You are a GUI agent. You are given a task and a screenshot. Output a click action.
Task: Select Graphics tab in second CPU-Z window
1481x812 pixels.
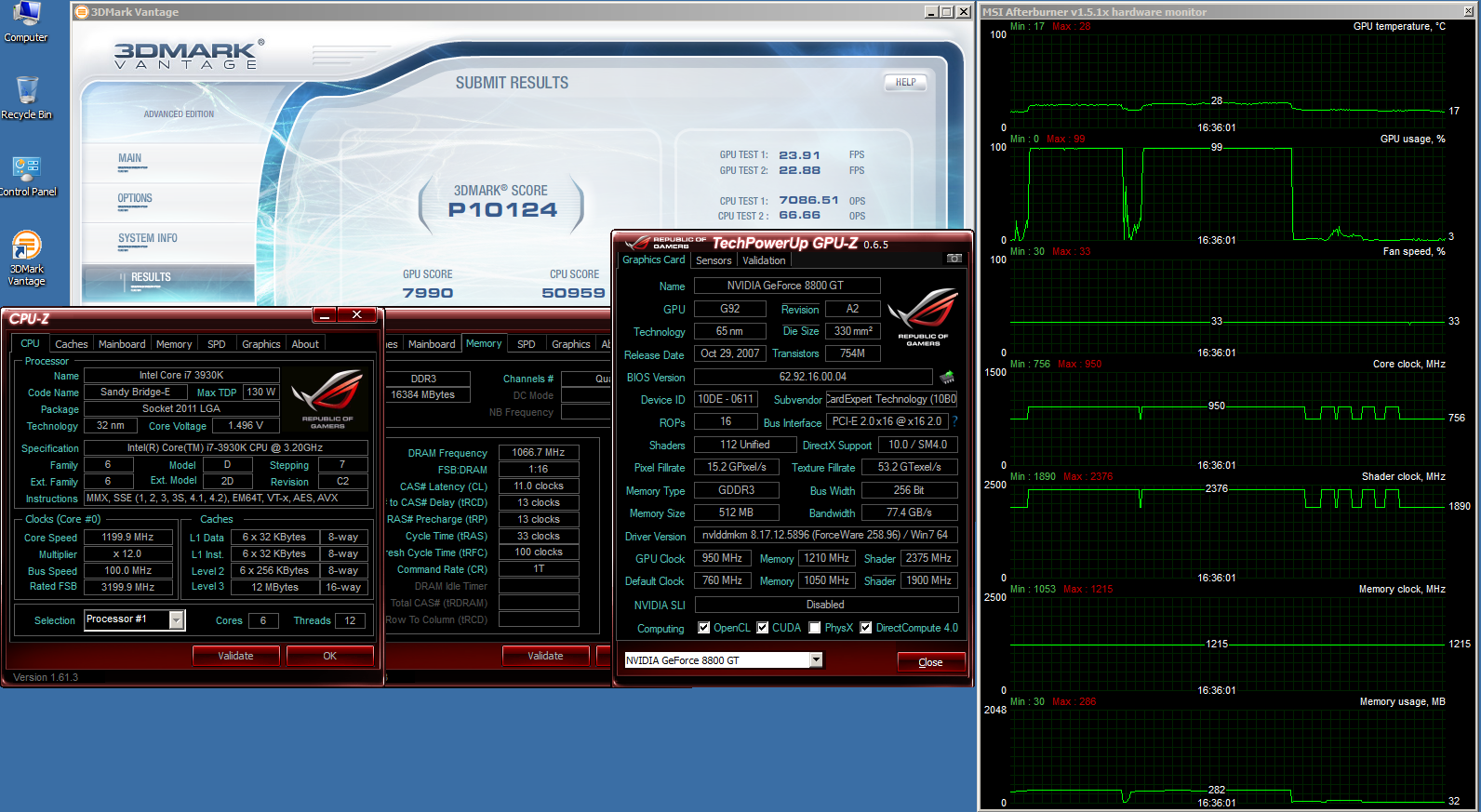(571, 344)
